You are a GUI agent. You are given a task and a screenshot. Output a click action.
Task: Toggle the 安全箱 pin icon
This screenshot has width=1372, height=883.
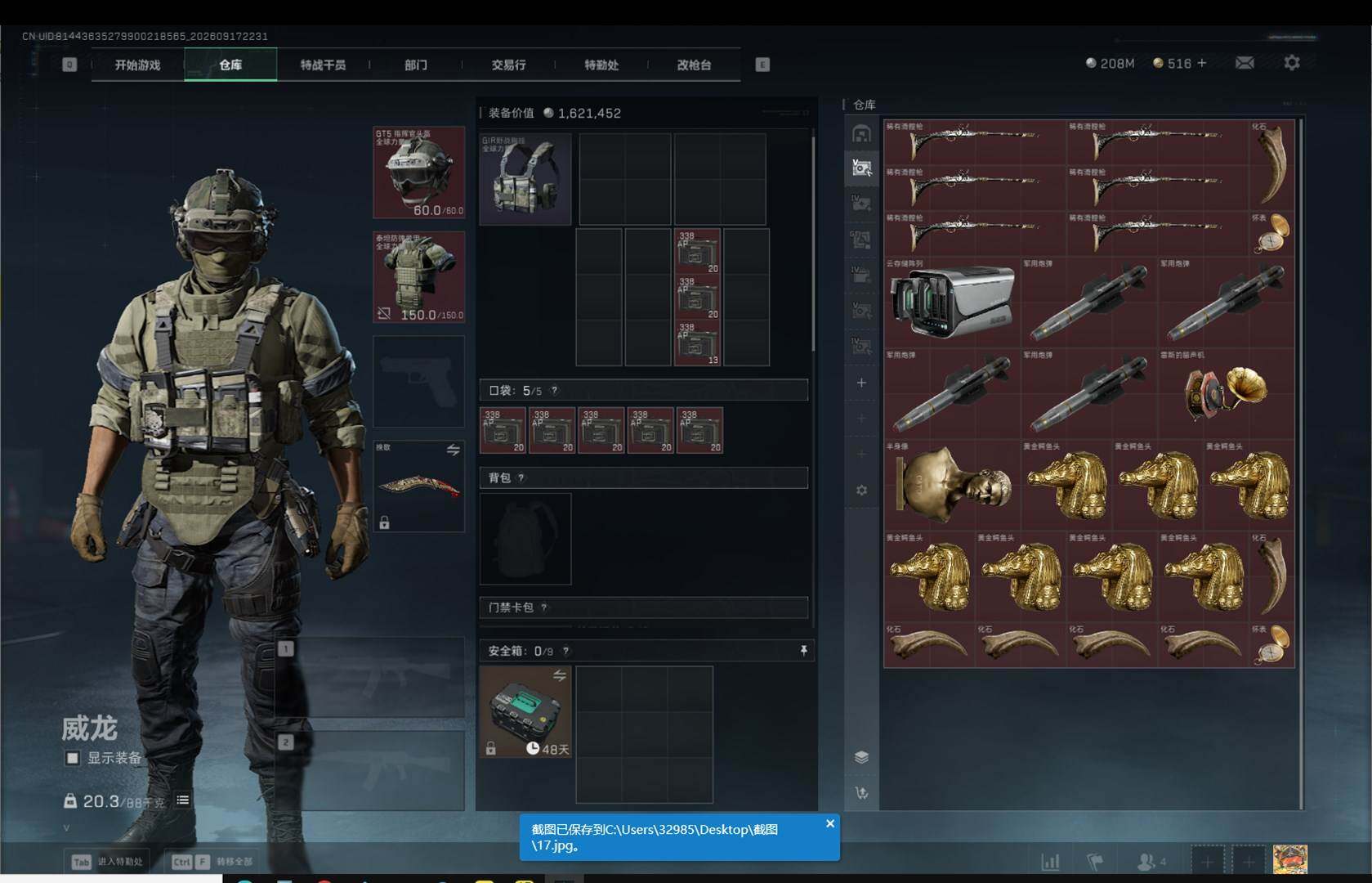coord(803,650)
